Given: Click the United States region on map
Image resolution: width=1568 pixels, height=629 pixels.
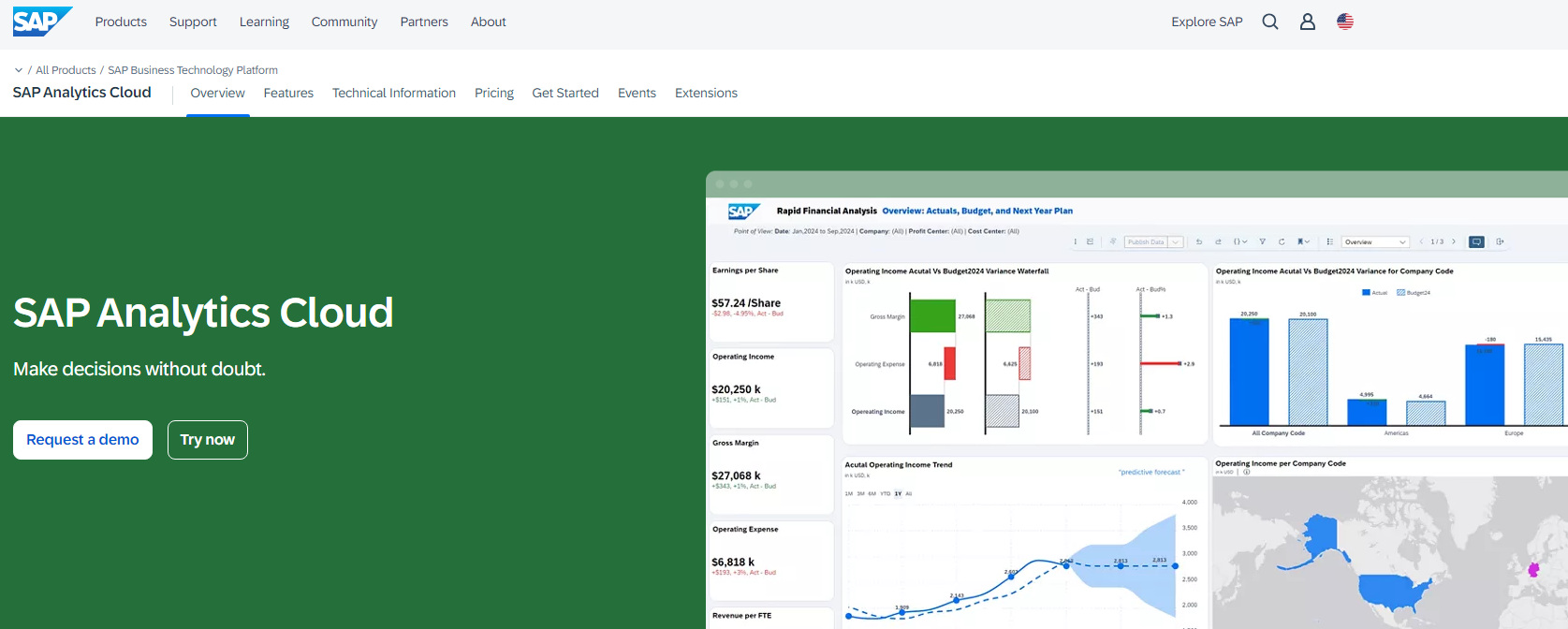Looking at the screenshot, I should 1395,591.
